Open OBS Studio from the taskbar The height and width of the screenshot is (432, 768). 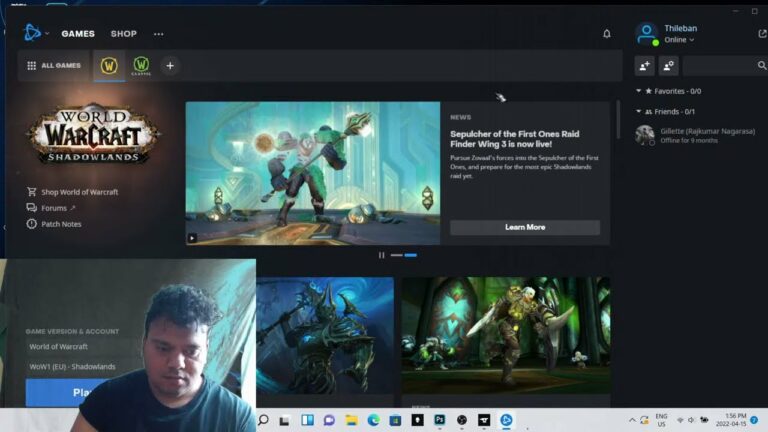[462, 420]
